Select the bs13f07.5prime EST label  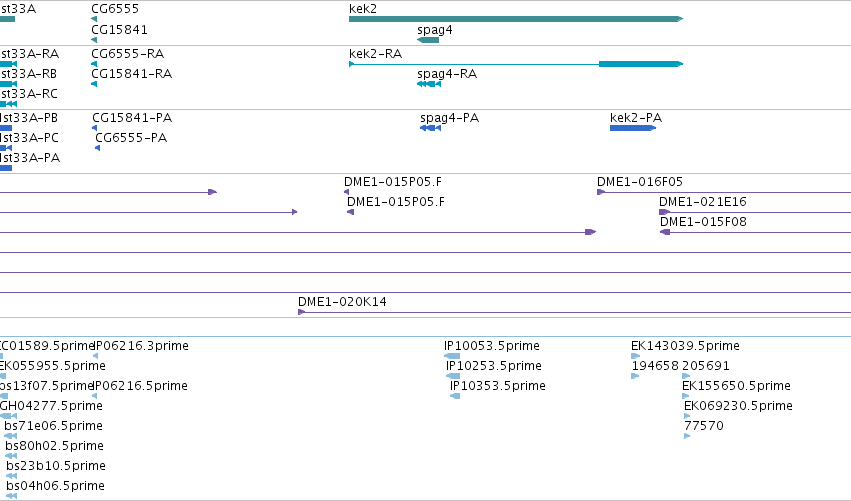point(47,386)
